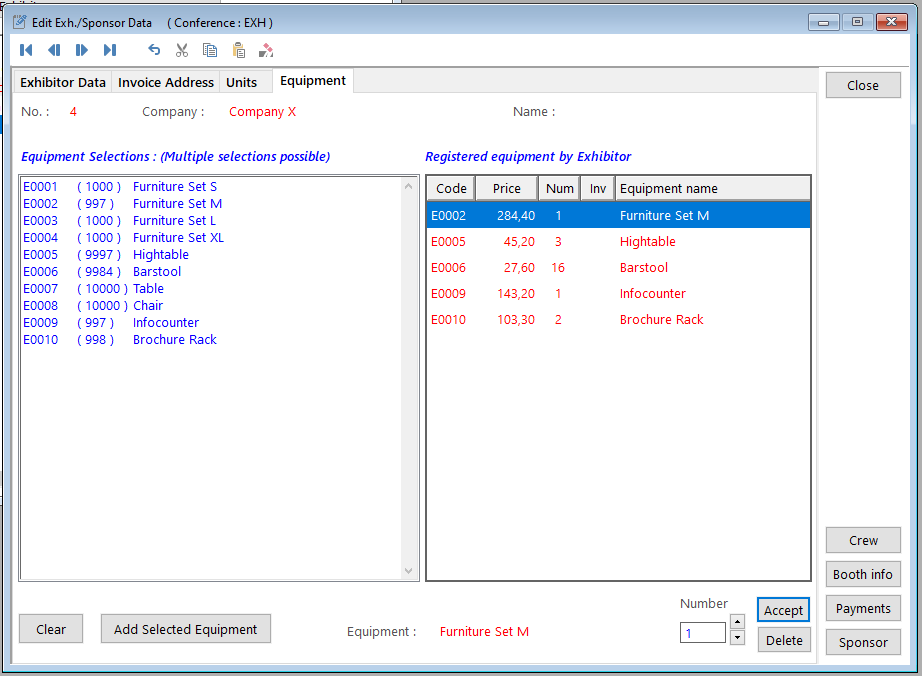Go to the first record
Image resolution: width=922 pixels, height=676 pixels.
[x=26, y=50]
